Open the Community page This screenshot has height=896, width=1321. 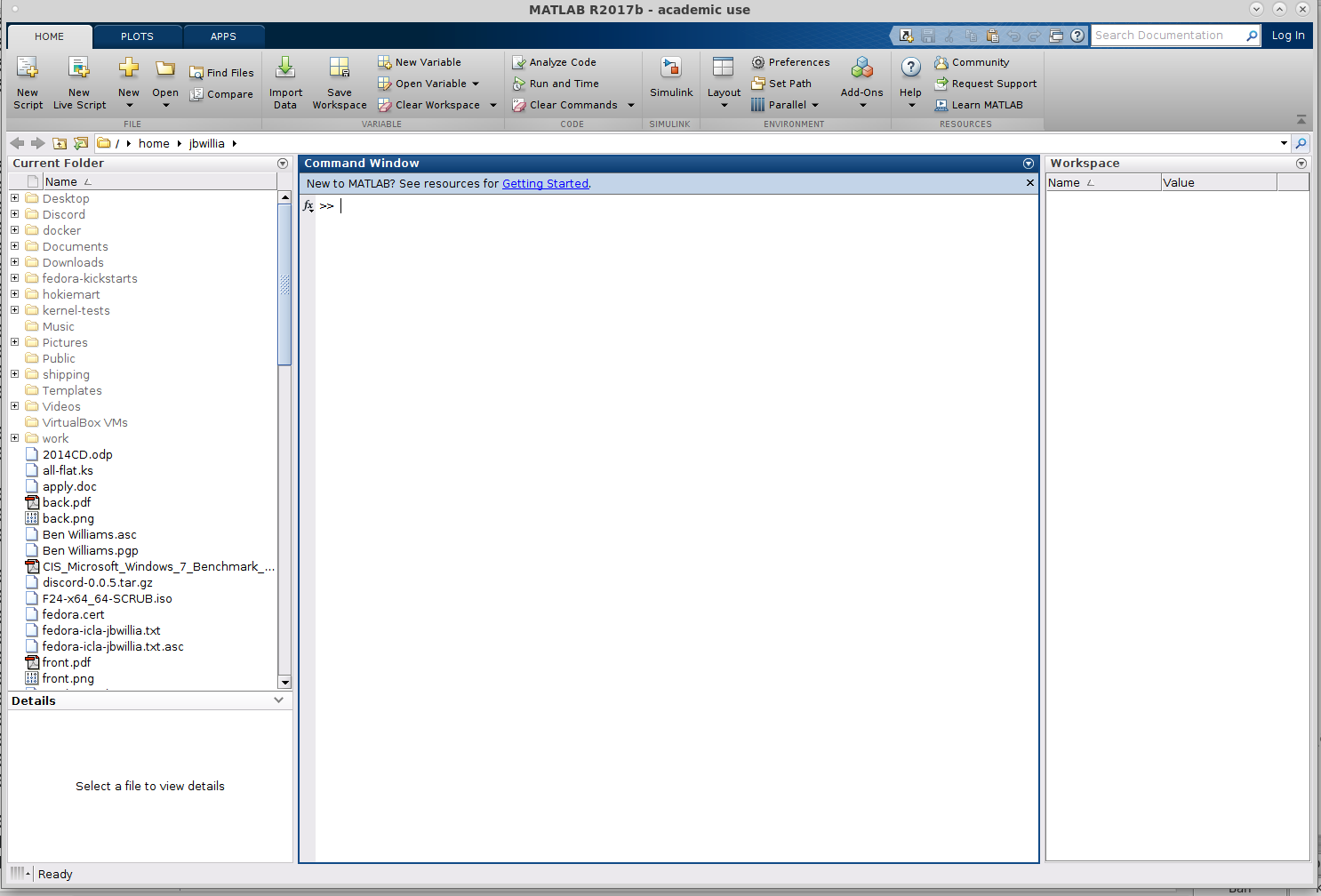coord(972,62)
